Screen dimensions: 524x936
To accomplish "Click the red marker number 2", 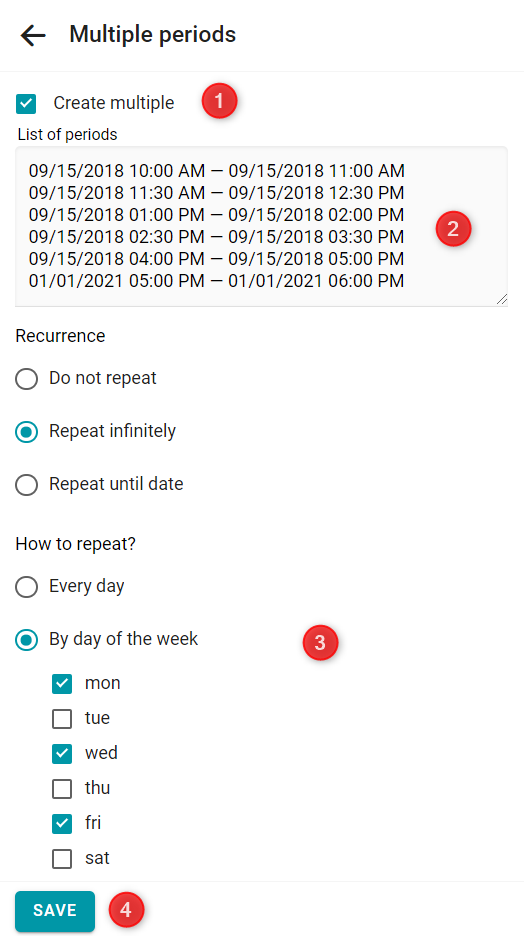I will coord(454,229).
